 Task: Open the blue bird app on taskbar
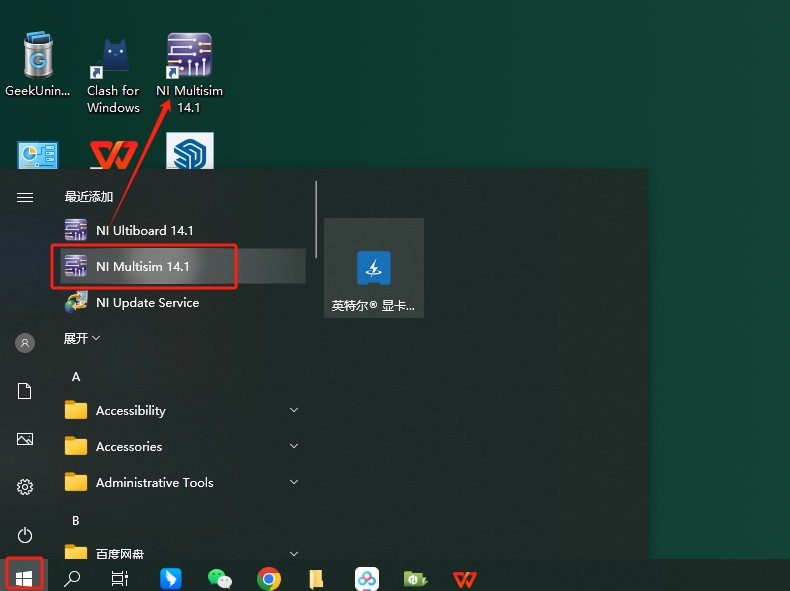click(170, 578)
